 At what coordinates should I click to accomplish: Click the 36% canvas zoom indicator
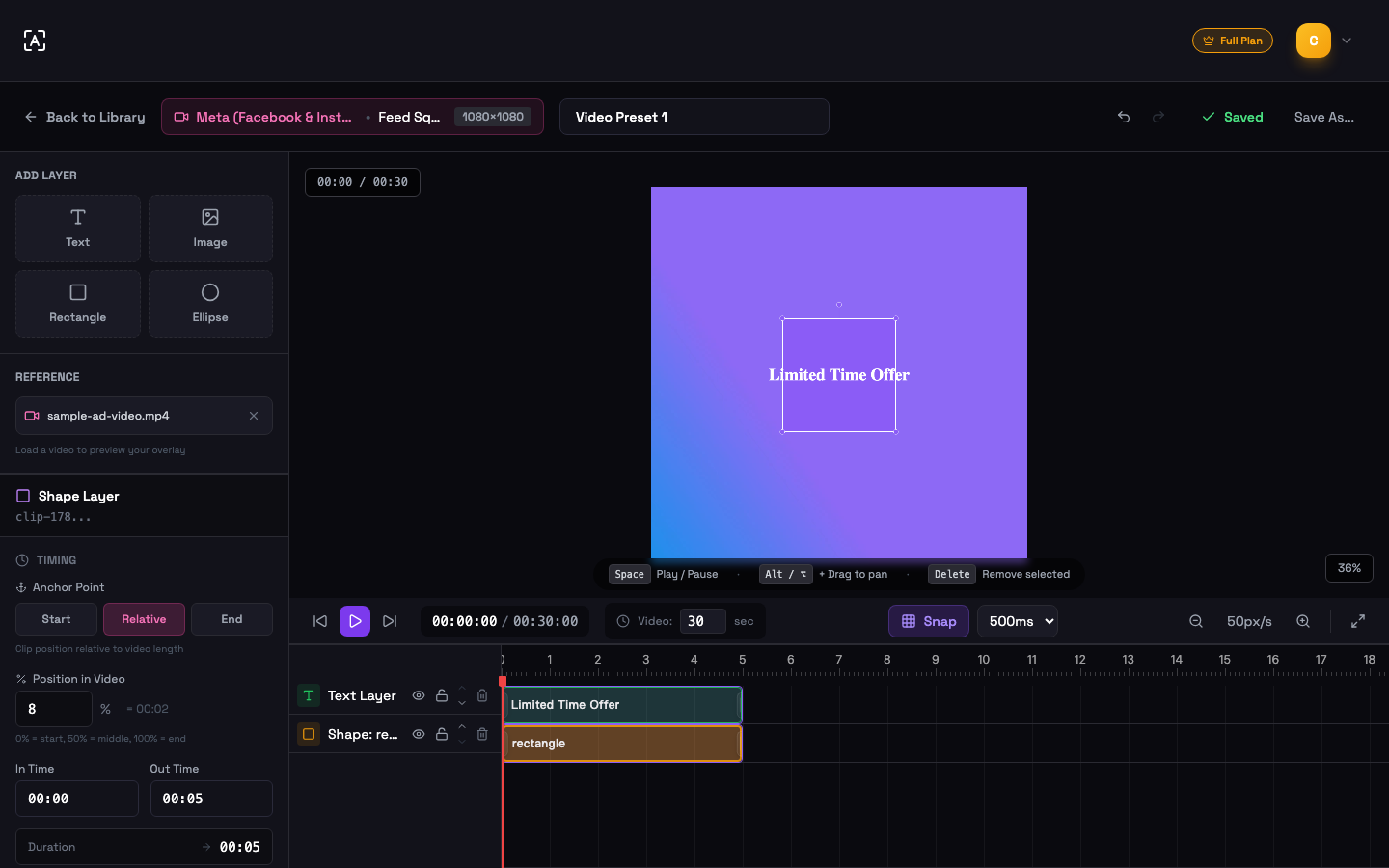pos(1349,568)
